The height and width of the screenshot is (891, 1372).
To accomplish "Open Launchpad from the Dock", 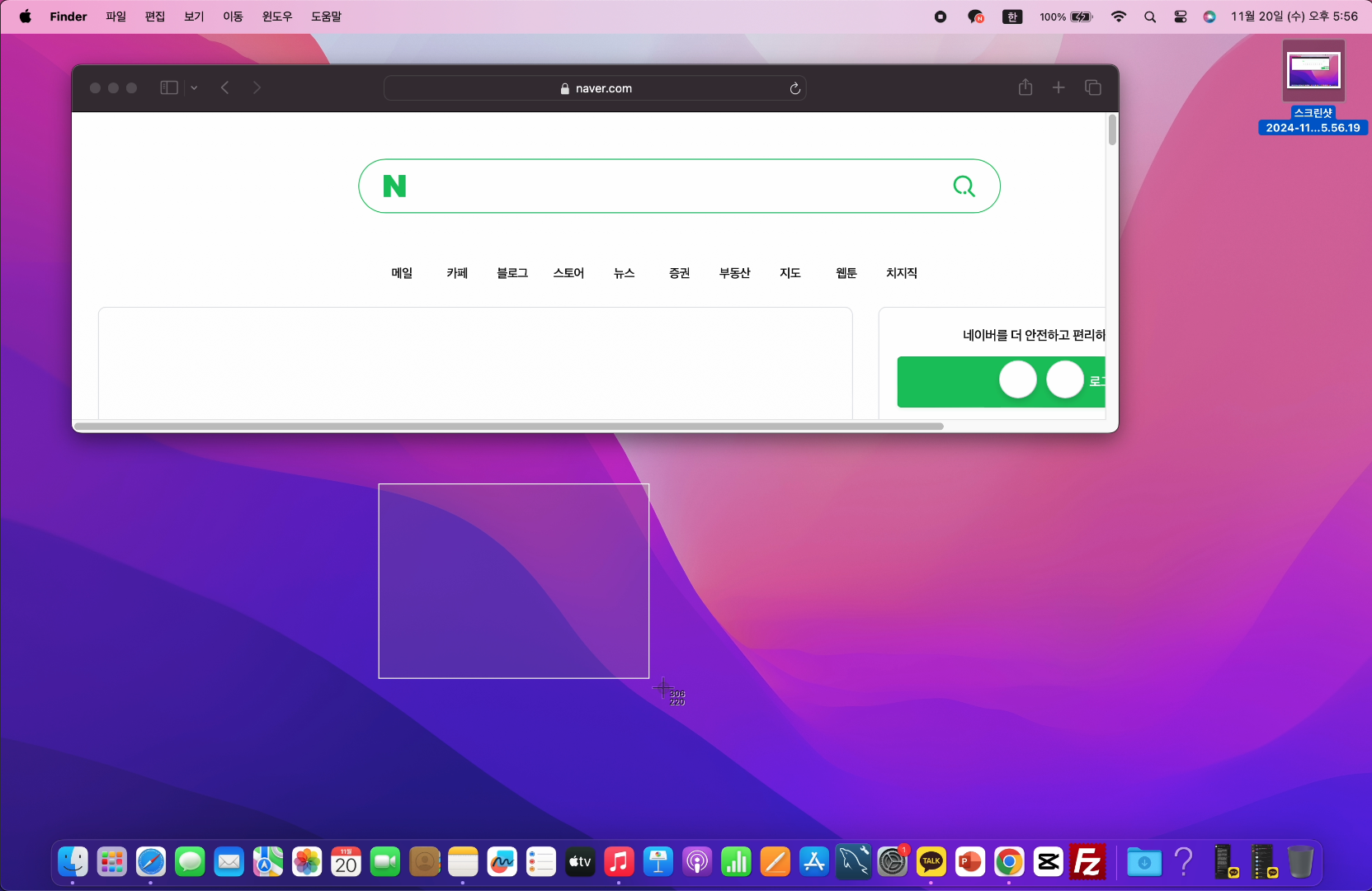I will (111, 862).
